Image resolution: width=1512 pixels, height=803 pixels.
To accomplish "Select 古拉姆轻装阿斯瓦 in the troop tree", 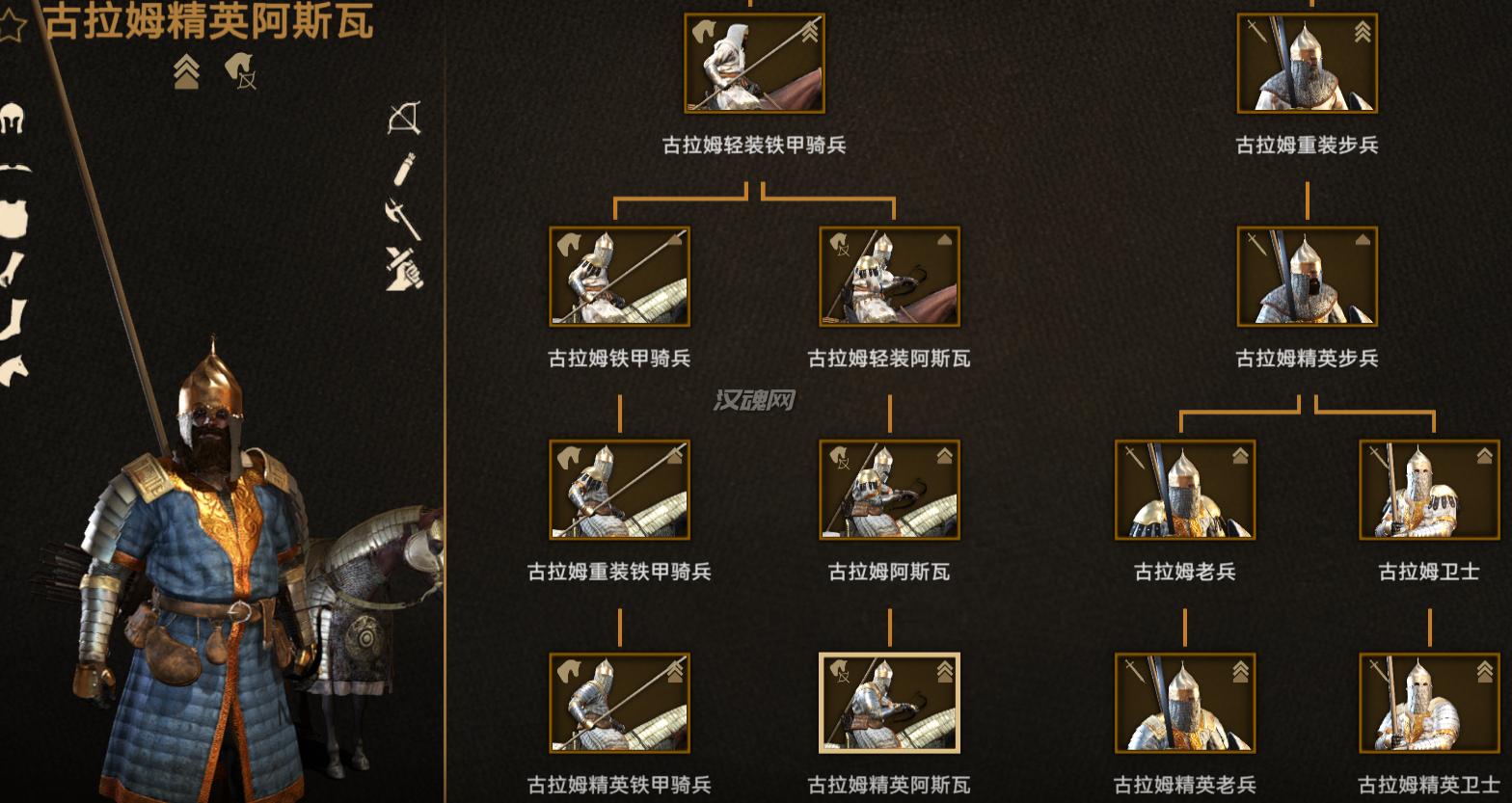I will [889, 277].
